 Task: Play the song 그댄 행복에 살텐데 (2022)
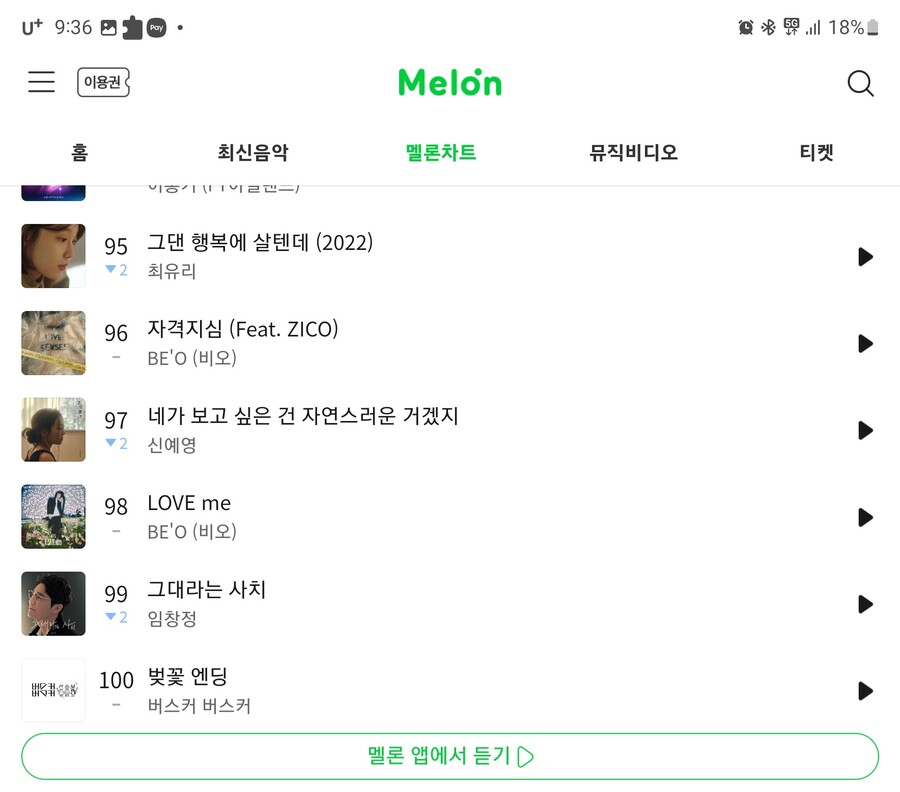pos(865,257)
